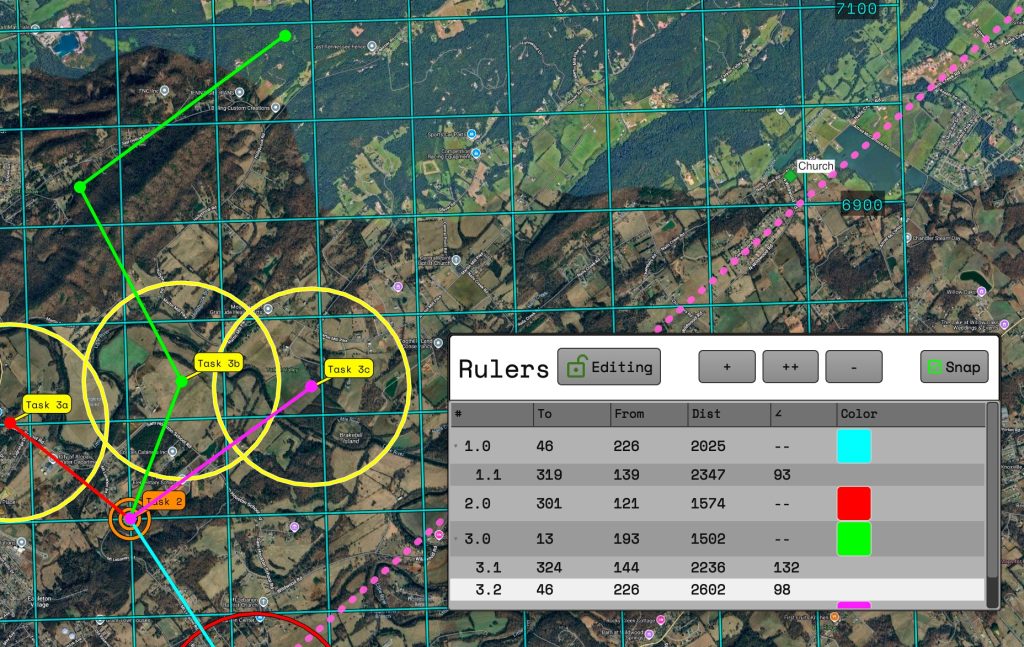Click the green Church map marker
1024x647 pixels.
(791, 176)
